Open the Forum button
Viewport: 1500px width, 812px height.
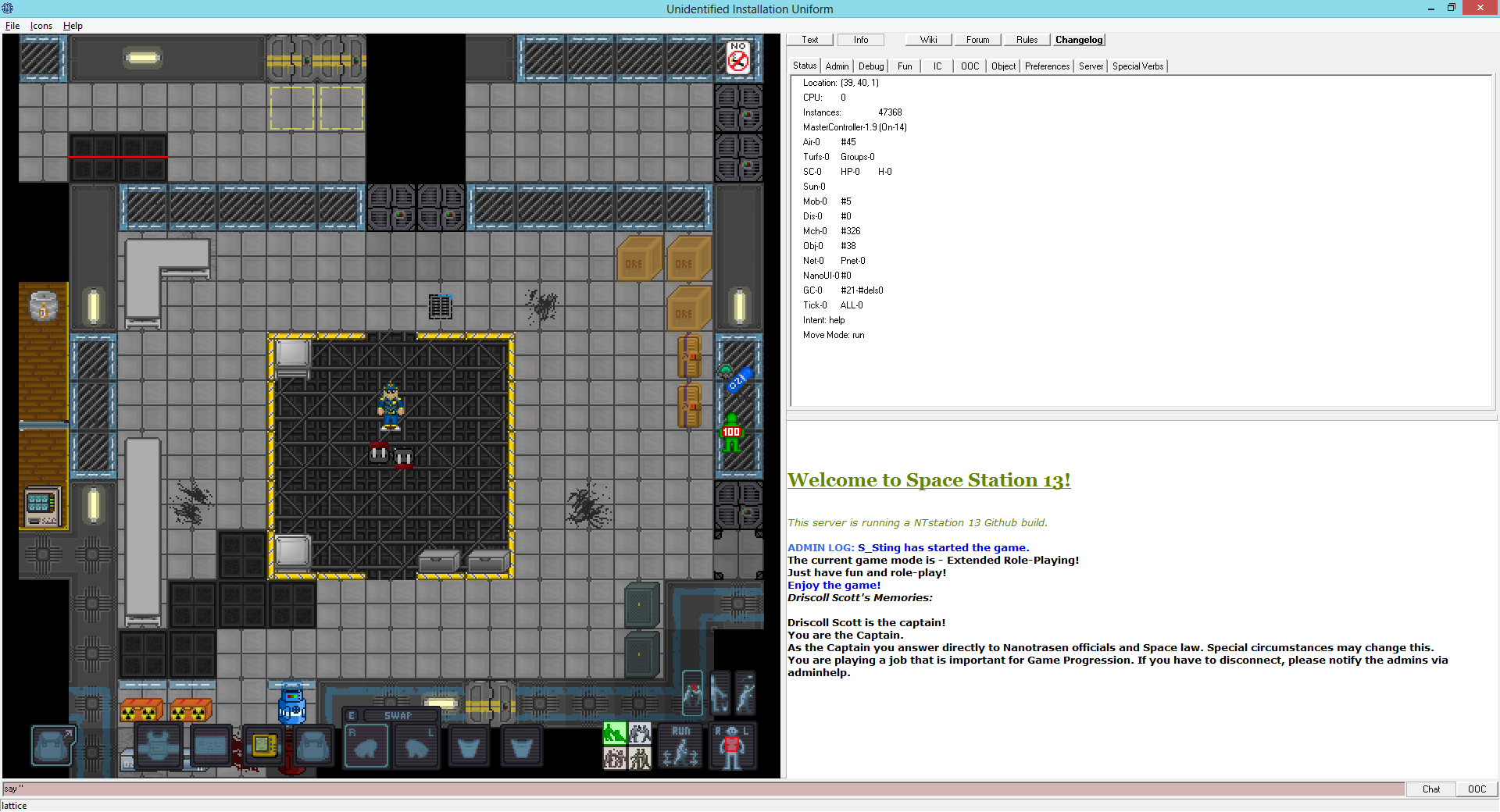(x=977, y=40)
